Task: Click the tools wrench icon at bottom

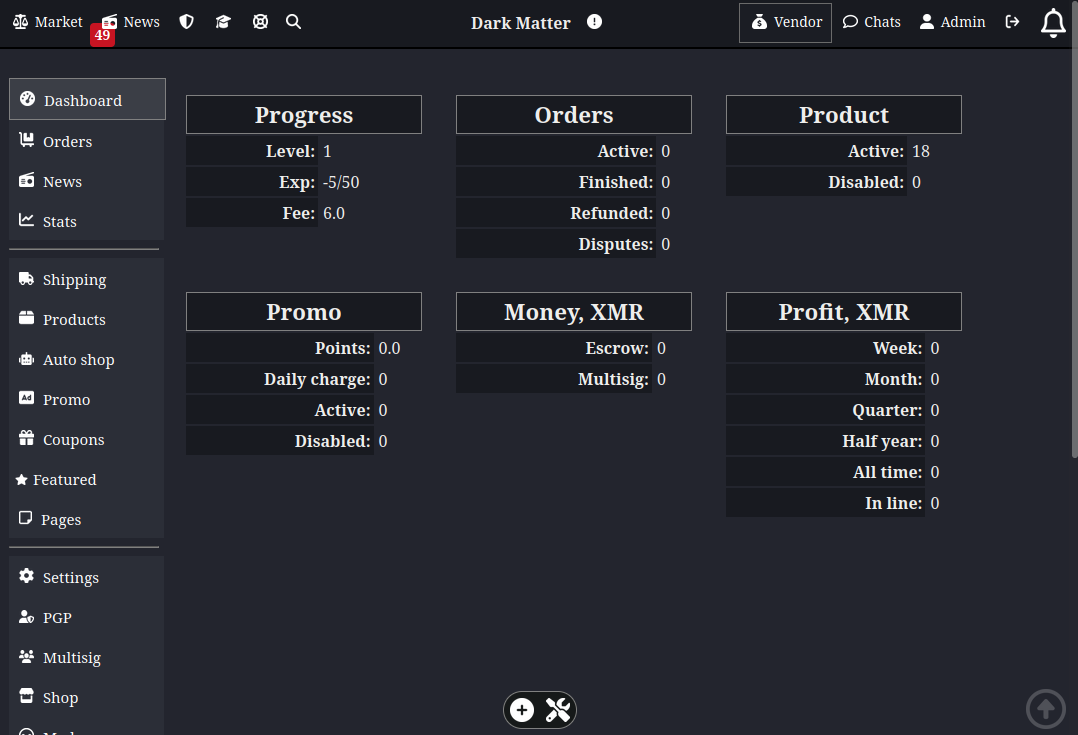Action: pyautogui.click(x=558, y=710)
